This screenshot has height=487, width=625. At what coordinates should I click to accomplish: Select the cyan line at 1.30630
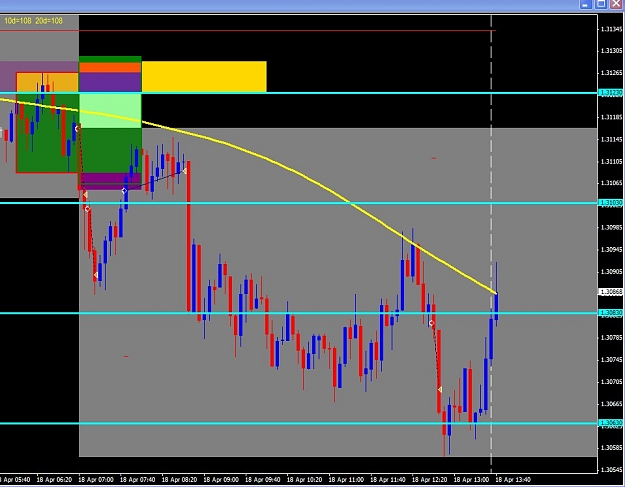[299, 423]
